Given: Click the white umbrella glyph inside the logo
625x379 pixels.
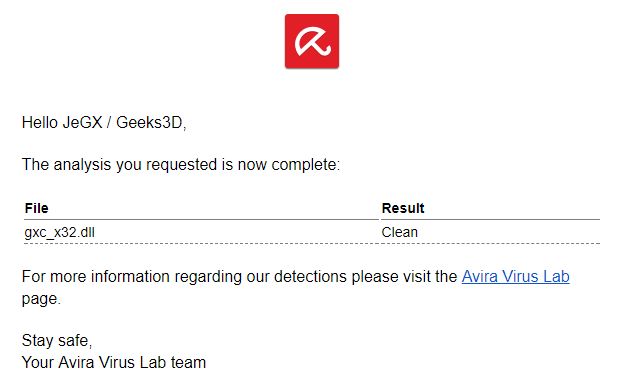Looking at the screenshot, I should [x=312, y=41].
